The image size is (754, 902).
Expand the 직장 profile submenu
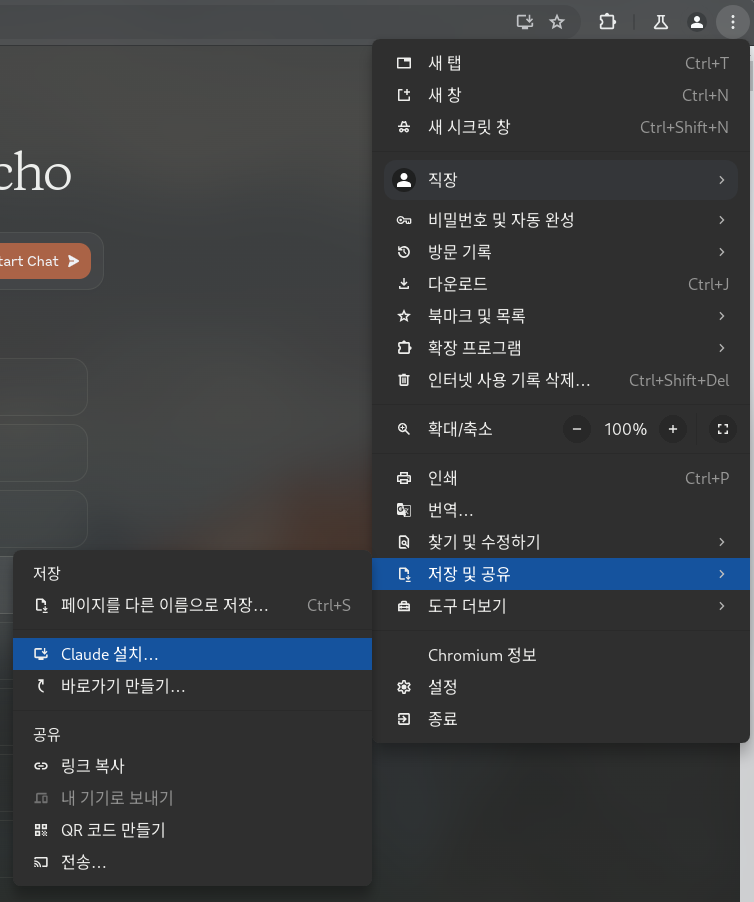(x=560, y=180)
